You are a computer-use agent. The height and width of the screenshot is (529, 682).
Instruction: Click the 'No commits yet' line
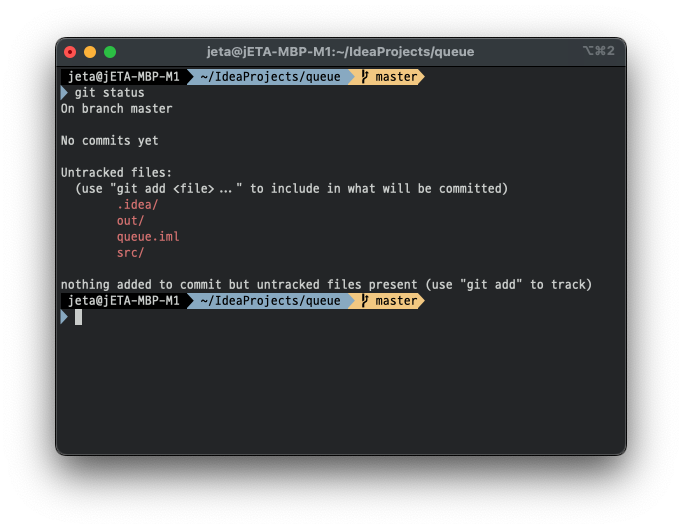pyautogui.click(x=110, y=141)
